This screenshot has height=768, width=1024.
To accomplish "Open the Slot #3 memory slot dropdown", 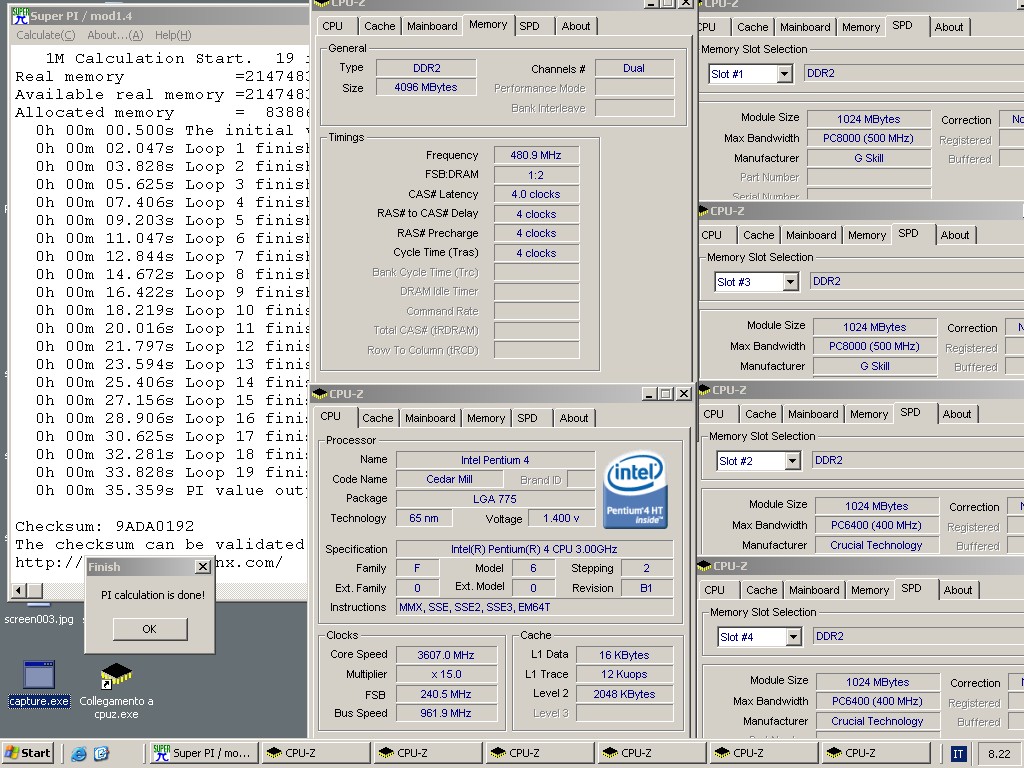I will (790, 282).
